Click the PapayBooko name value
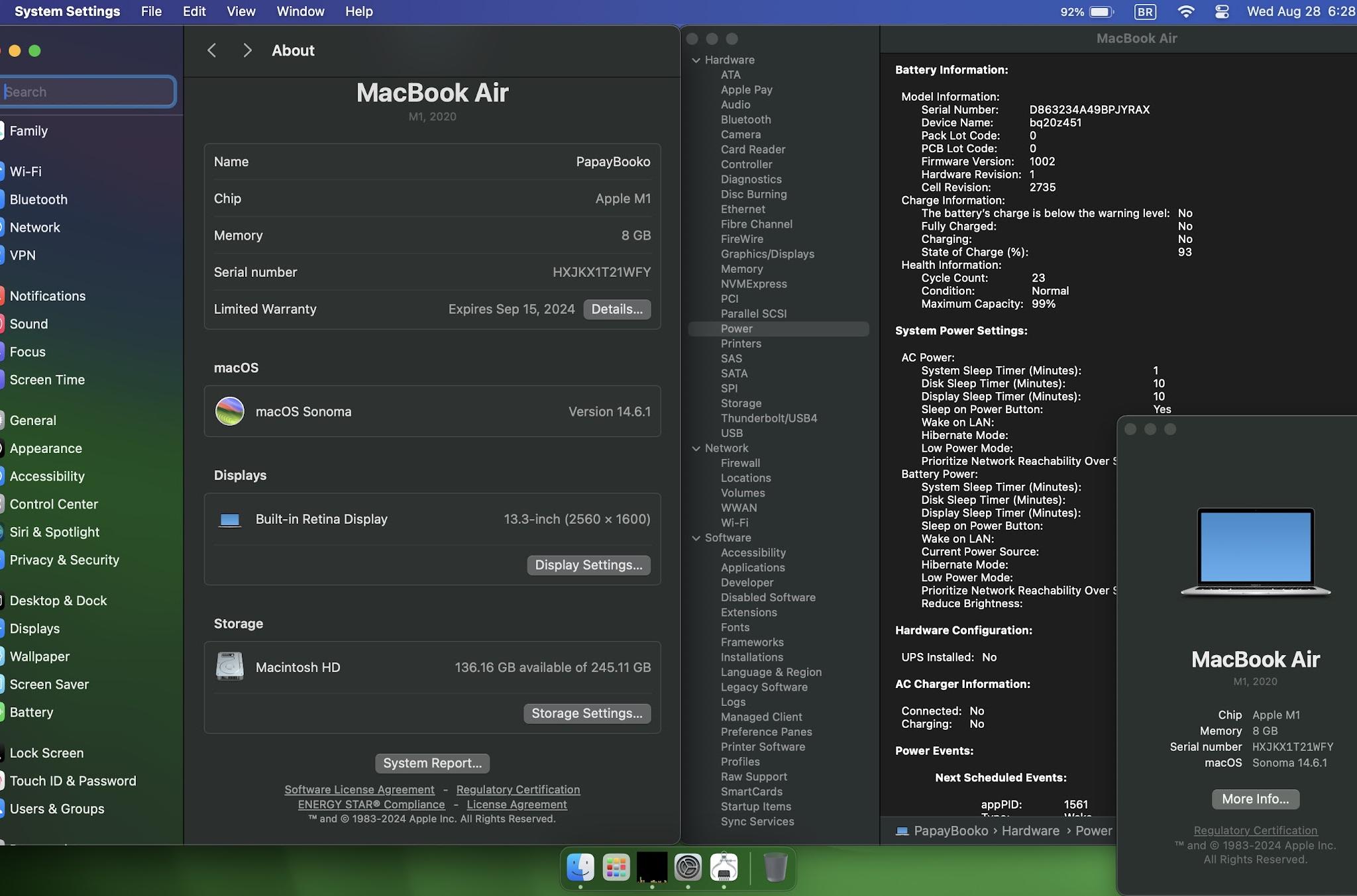 click(613, 162)
